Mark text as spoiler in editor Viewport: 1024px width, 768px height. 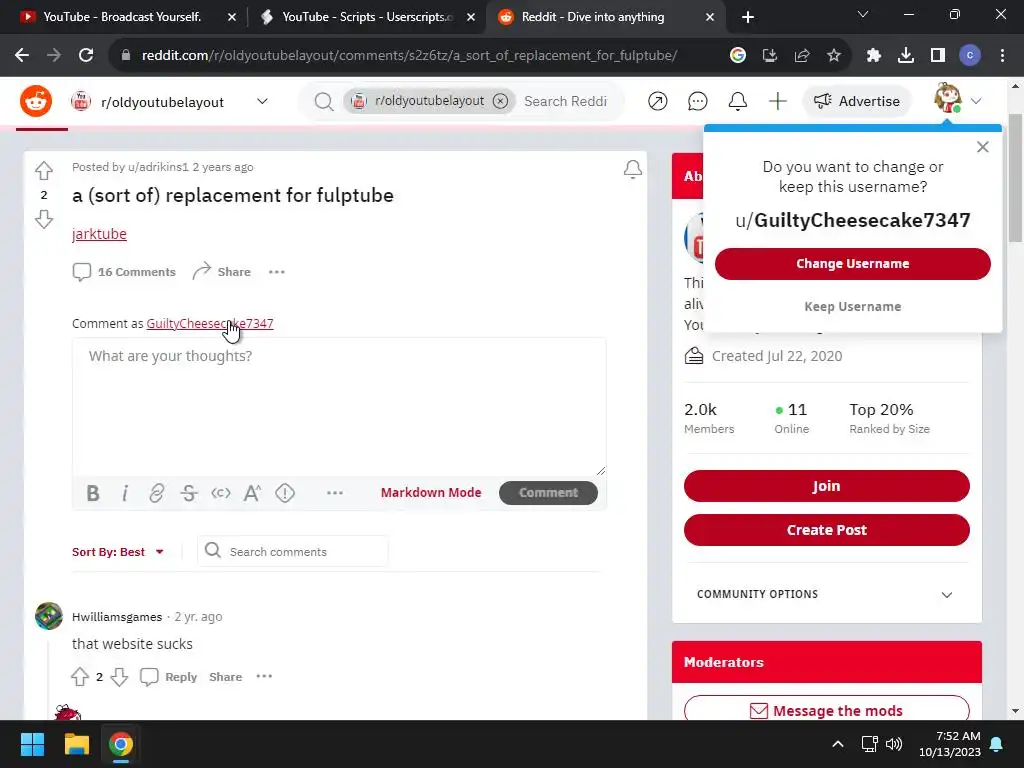285,493
